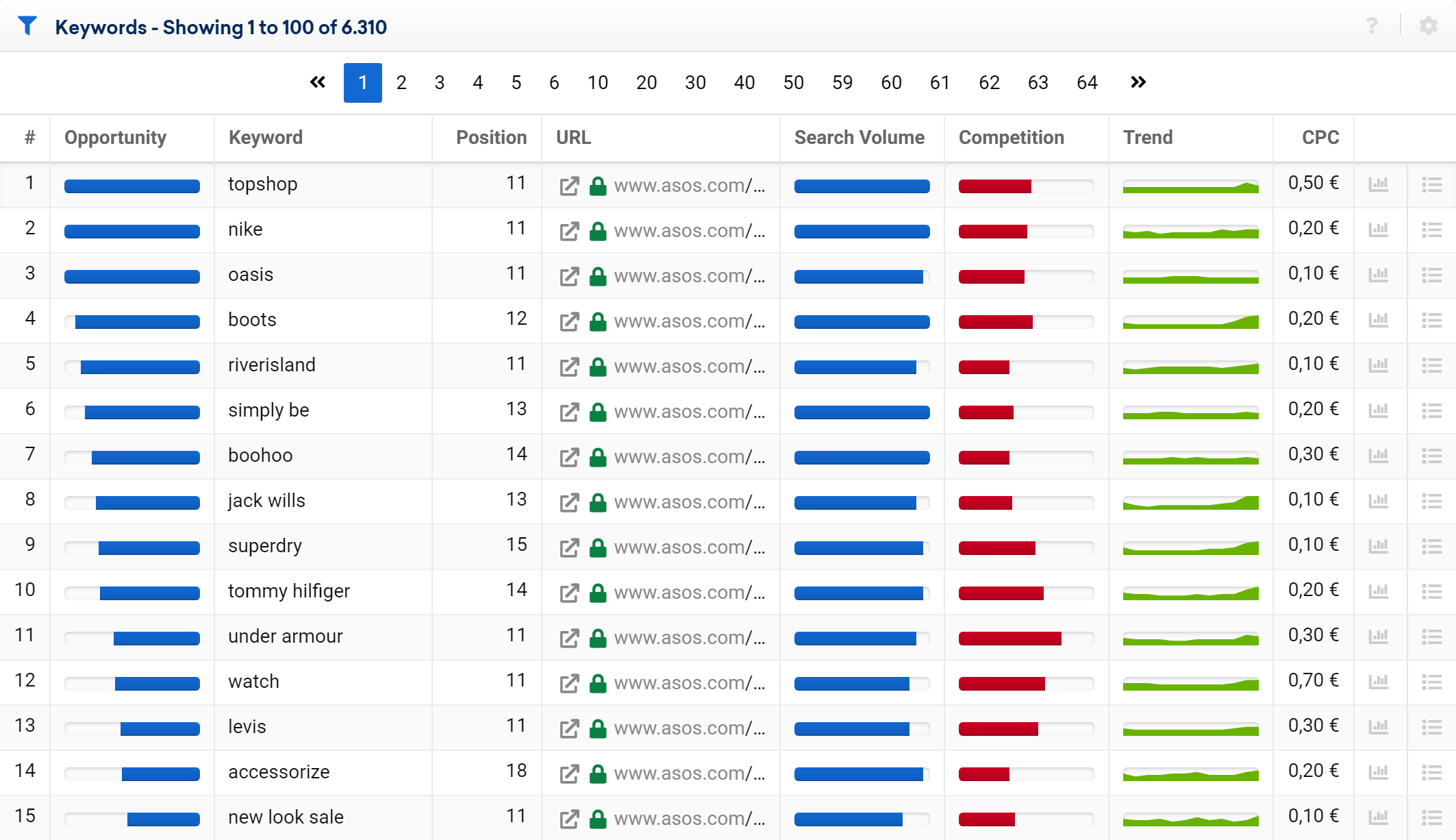Open the settings gear icon
This screenshot has height=840, width=1456.
(x=1428, y=26)
